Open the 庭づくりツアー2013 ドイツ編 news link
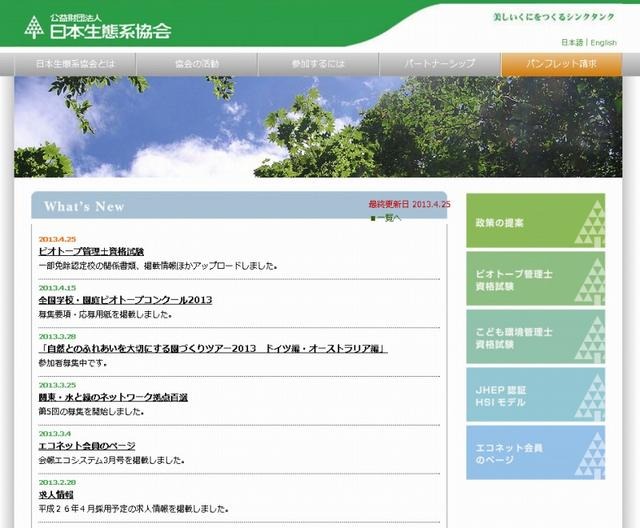This screenshot has height=528, width=640. tap(213, 348)
